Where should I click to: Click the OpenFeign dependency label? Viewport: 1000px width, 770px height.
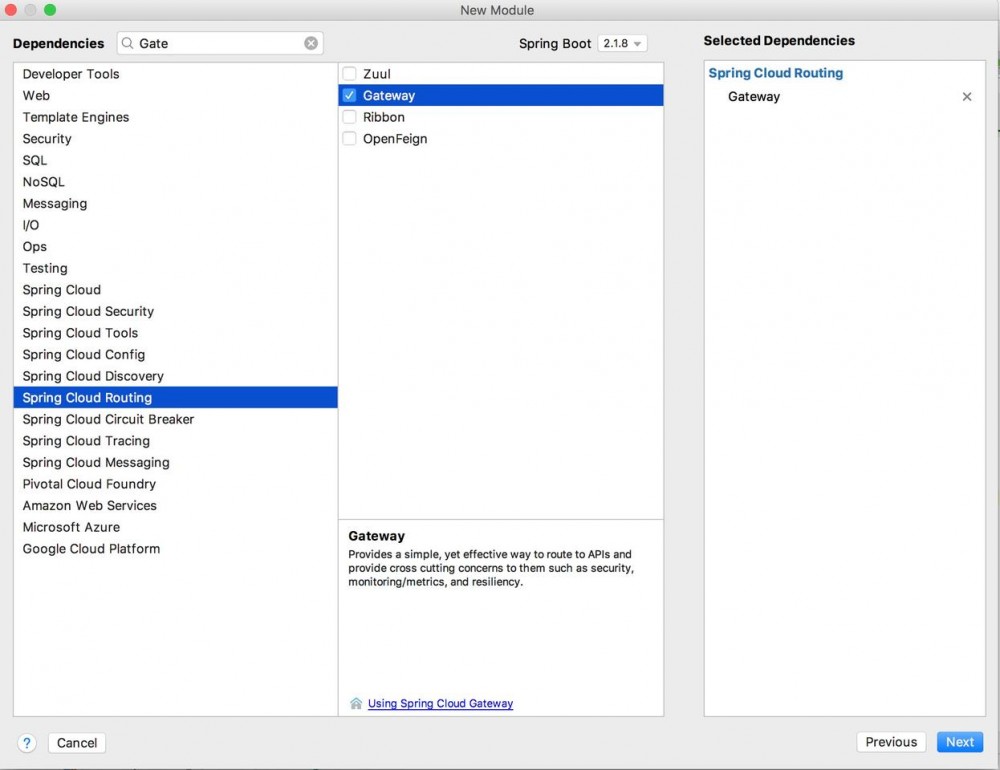(395, 139)
